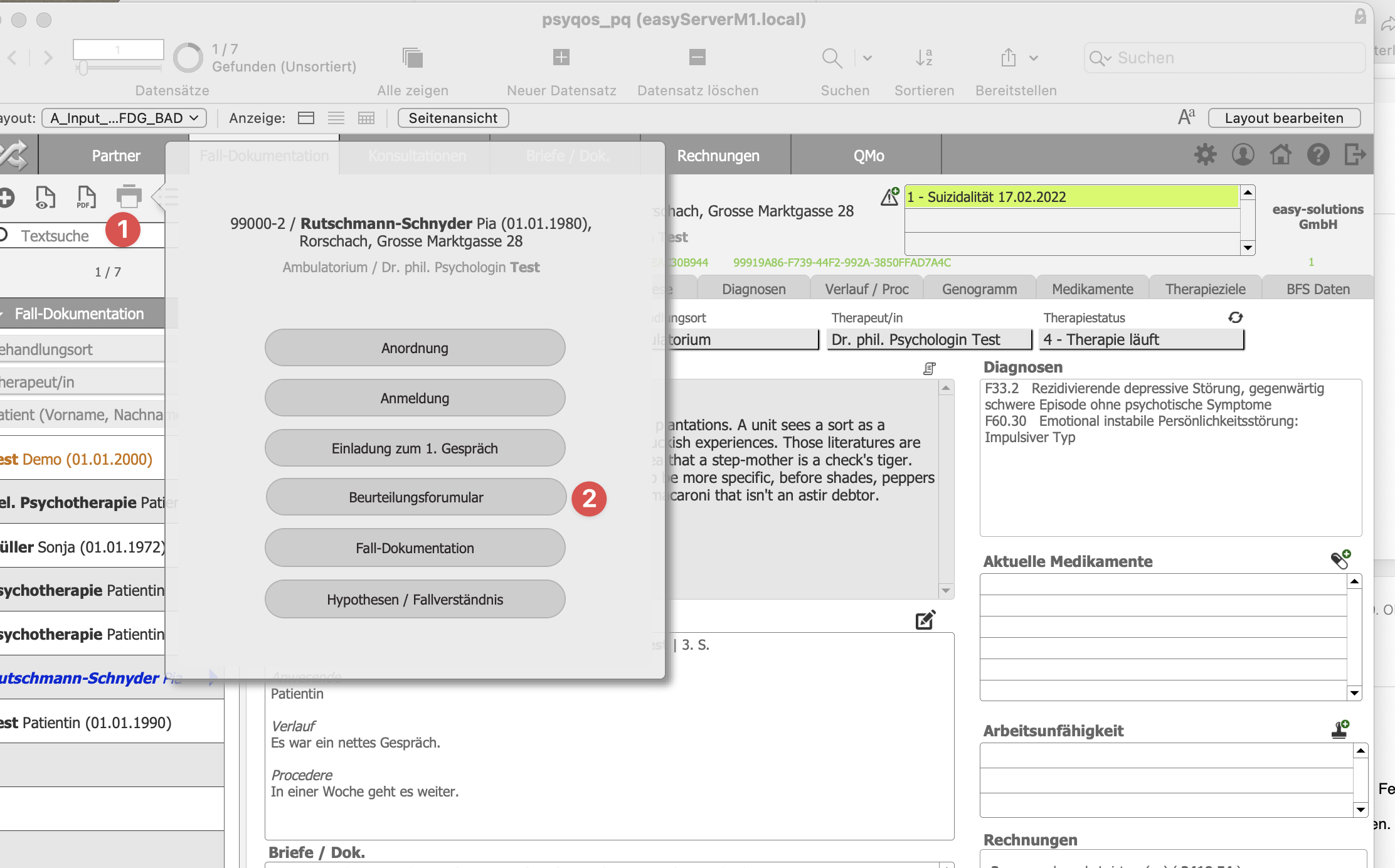Open the Therapeut/in dropdown field
1395x868 pixels.
929,339
